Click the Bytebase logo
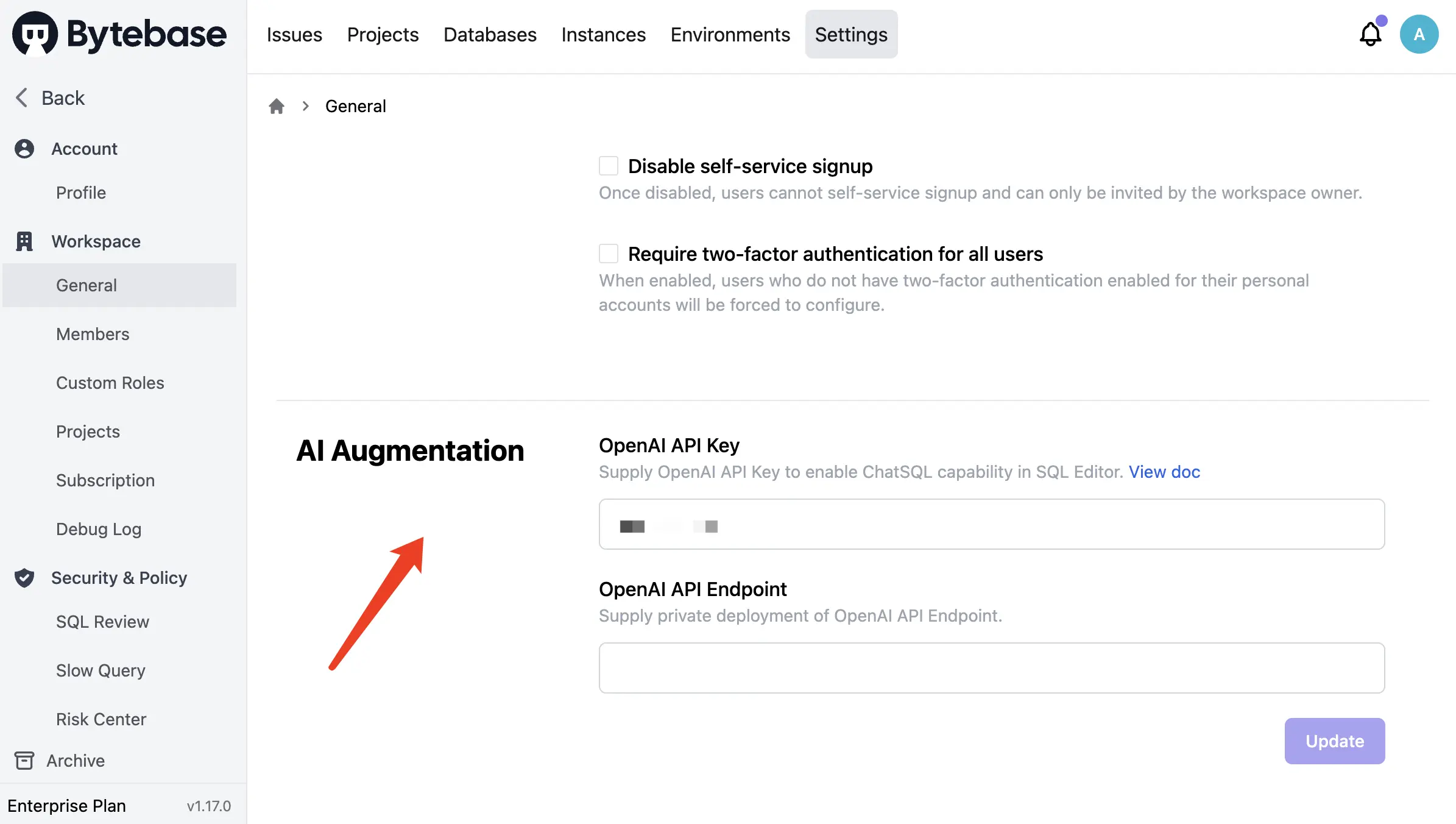This screenshot has width=1456, height=824. 119,34
